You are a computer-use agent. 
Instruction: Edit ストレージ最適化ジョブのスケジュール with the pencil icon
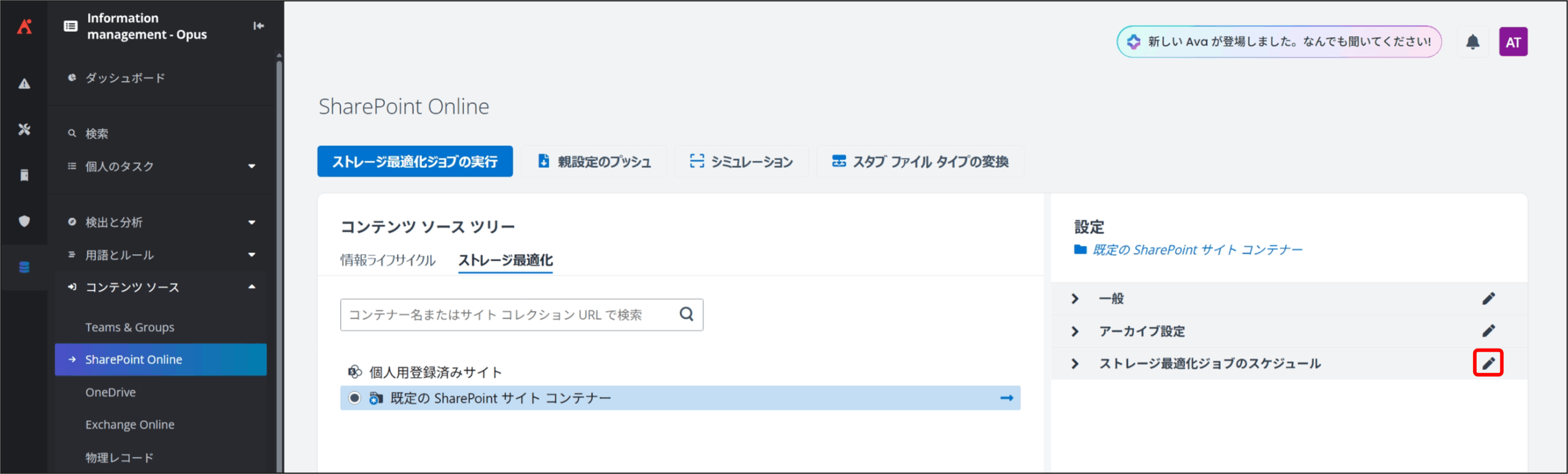pos(1488,363)
